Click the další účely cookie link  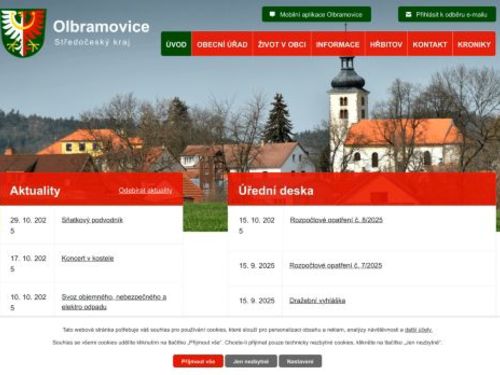418,330
